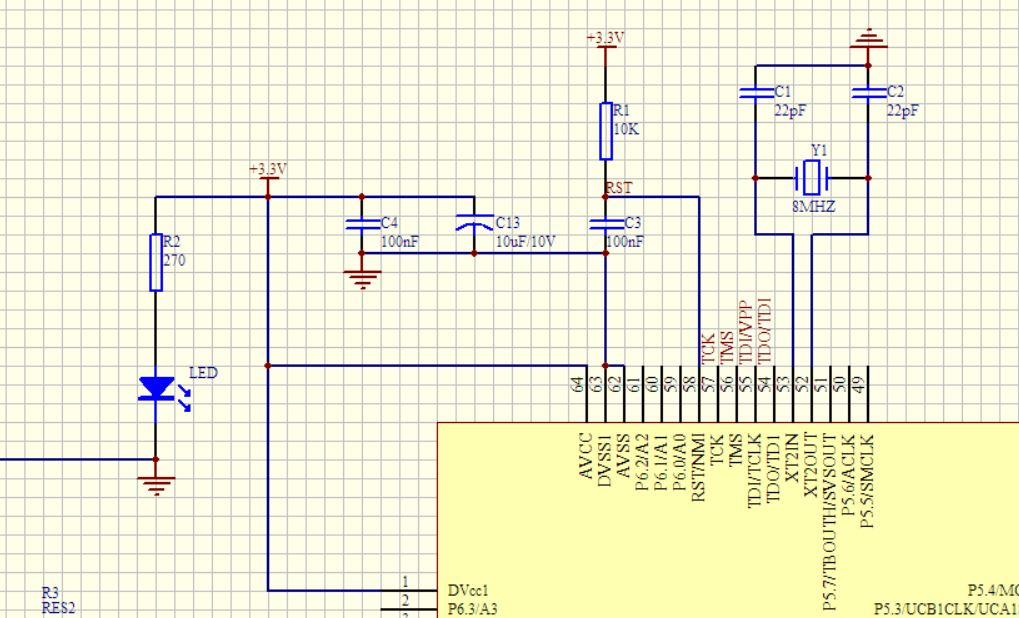Click the AVSS pin name

pos(623,455)
